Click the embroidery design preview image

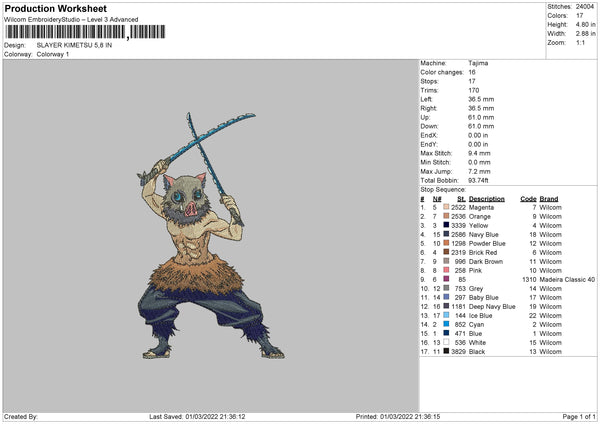[x=211, y=236]
